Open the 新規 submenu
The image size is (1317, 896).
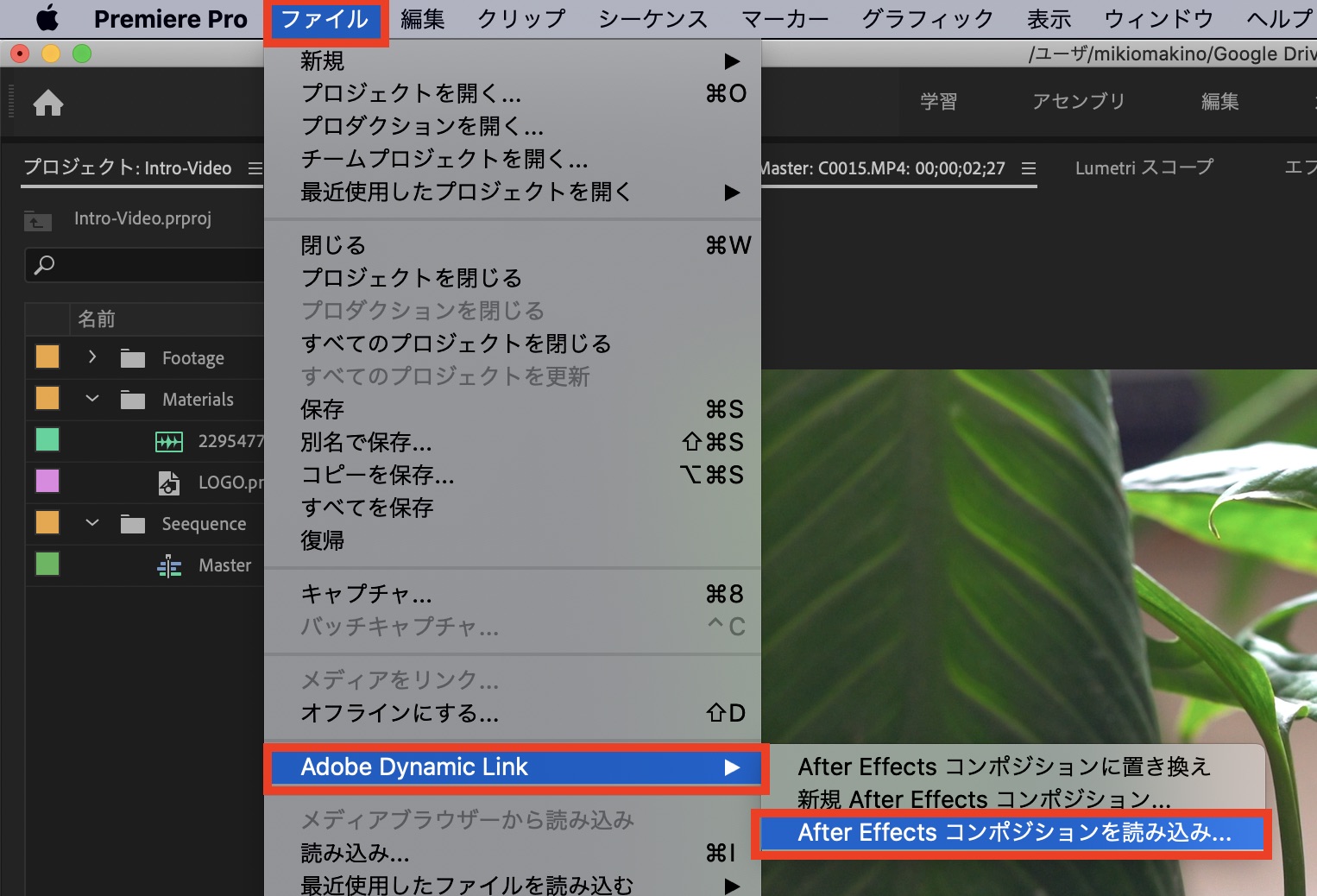pos(513,61)
